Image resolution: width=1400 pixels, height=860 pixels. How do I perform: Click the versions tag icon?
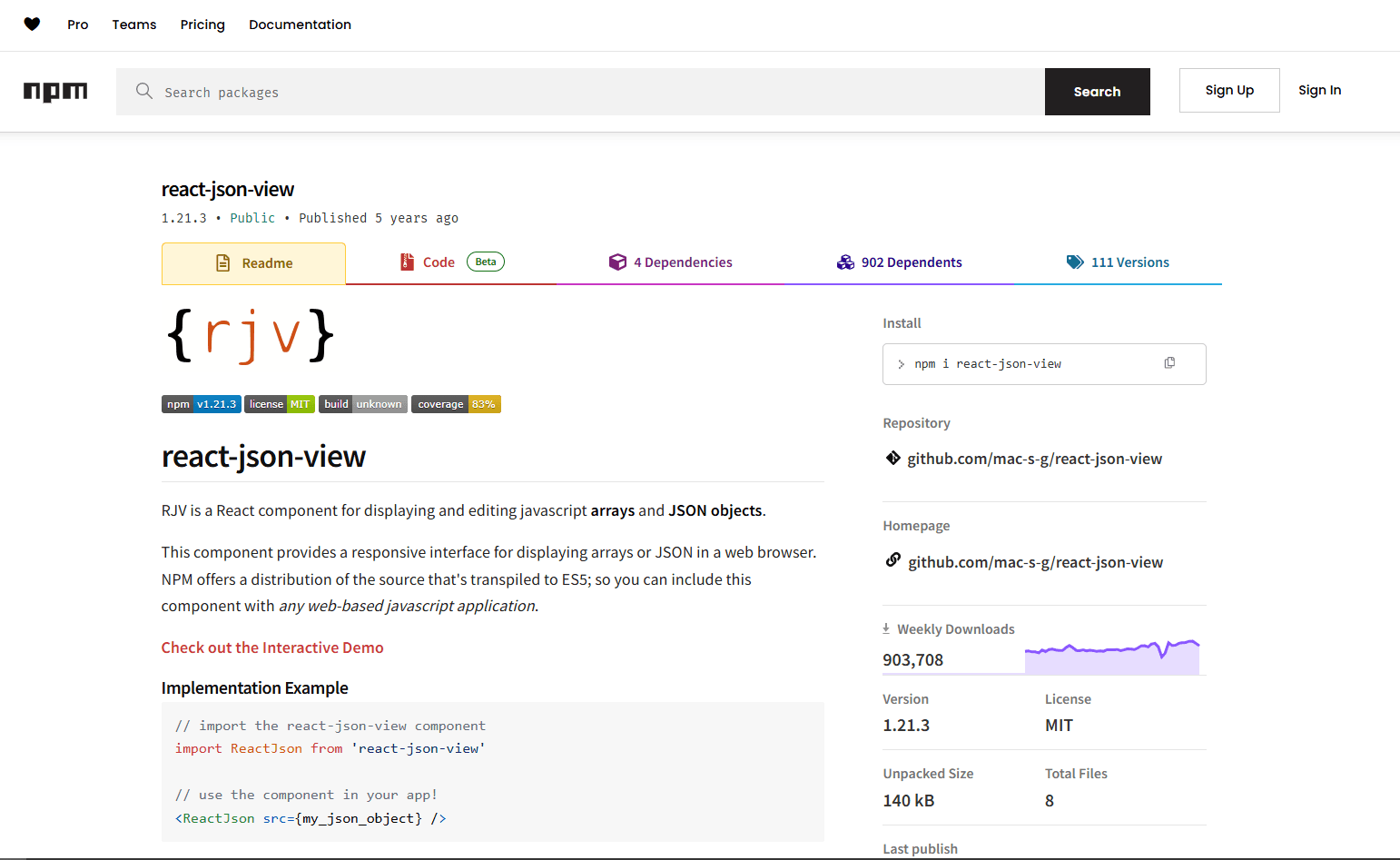[x=1075, y=262]
